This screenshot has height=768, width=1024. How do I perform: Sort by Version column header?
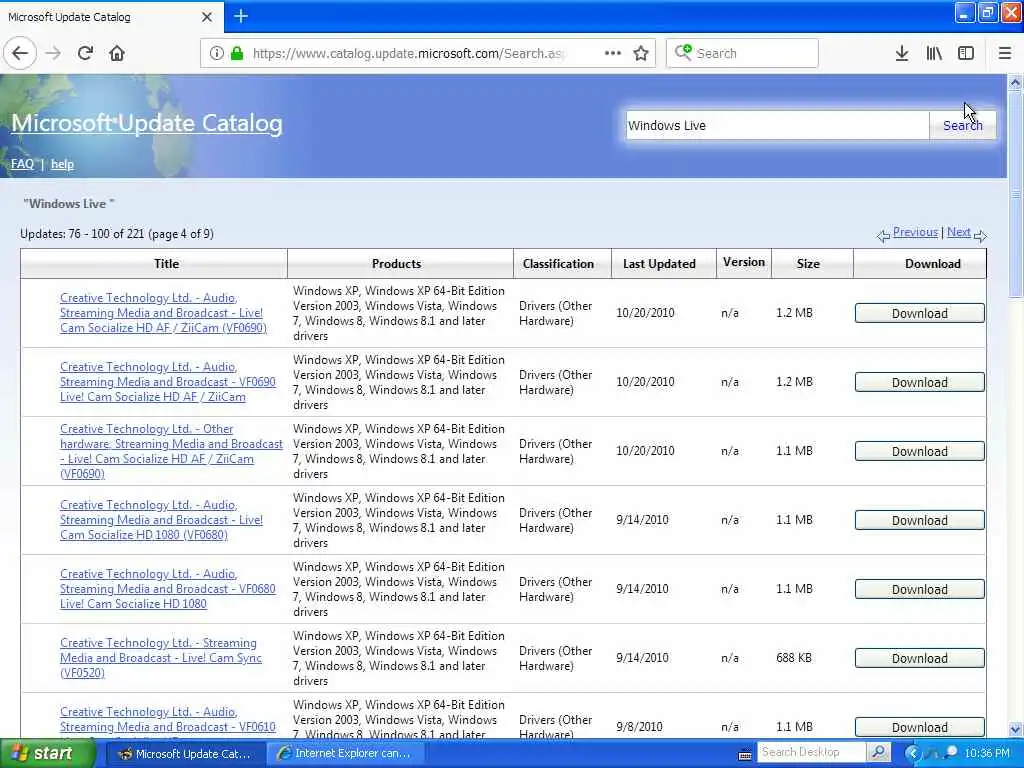tap(744, 262)
